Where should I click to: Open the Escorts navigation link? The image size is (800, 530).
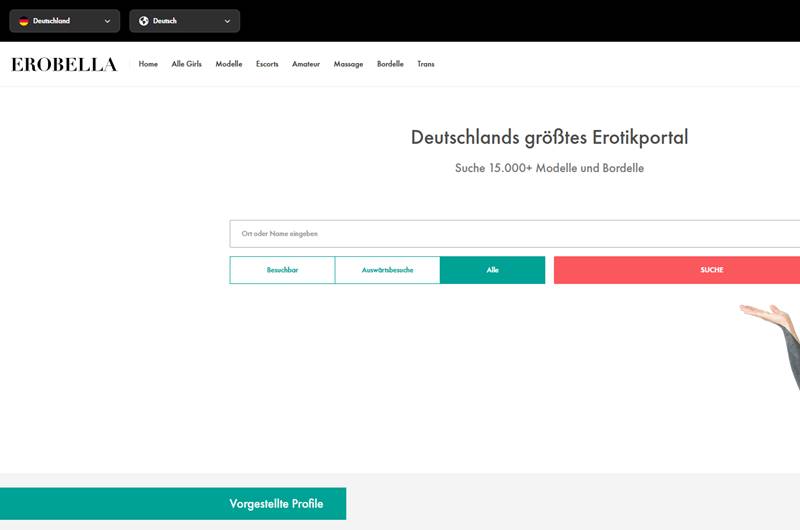267,64
